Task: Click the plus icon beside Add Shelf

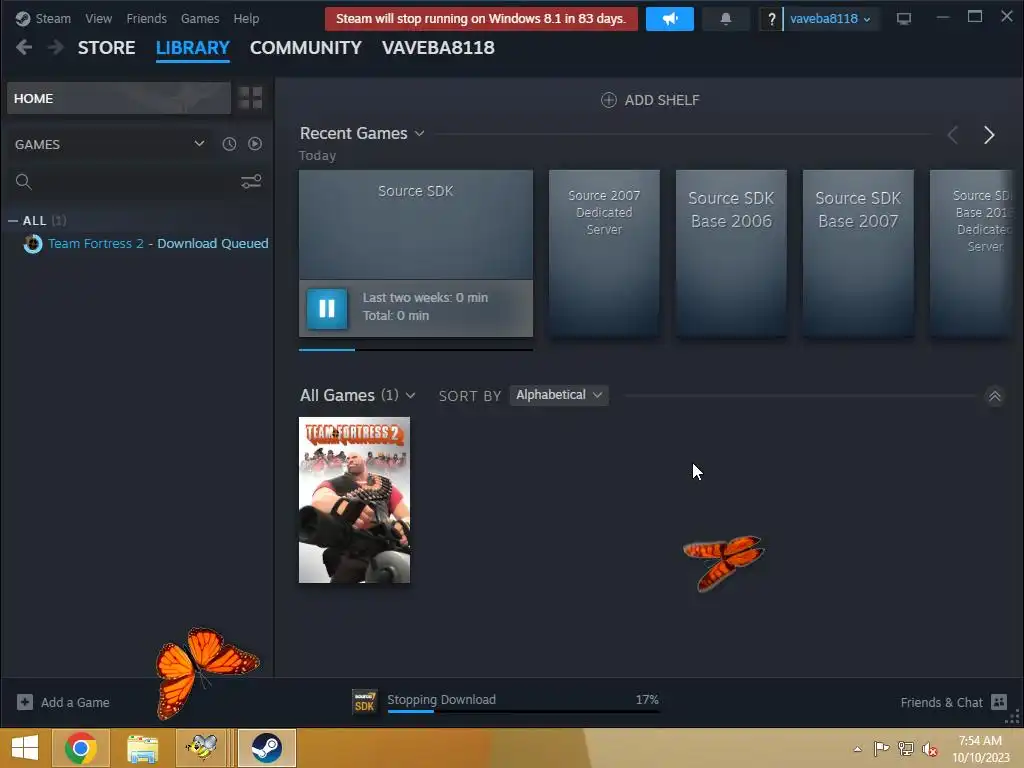Action: [x=608, y=100]
